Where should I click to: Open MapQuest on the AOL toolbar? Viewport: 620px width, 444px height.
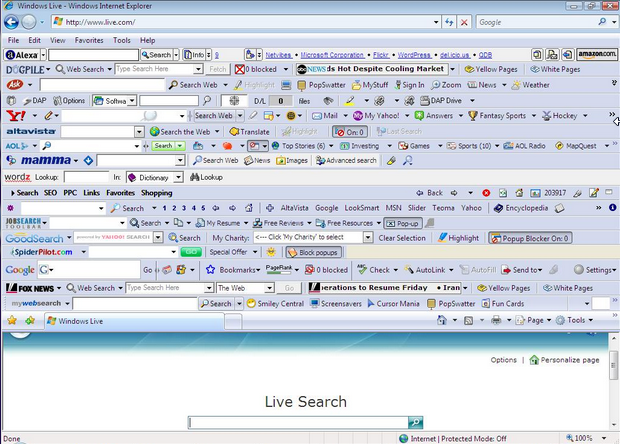(576, 146)
